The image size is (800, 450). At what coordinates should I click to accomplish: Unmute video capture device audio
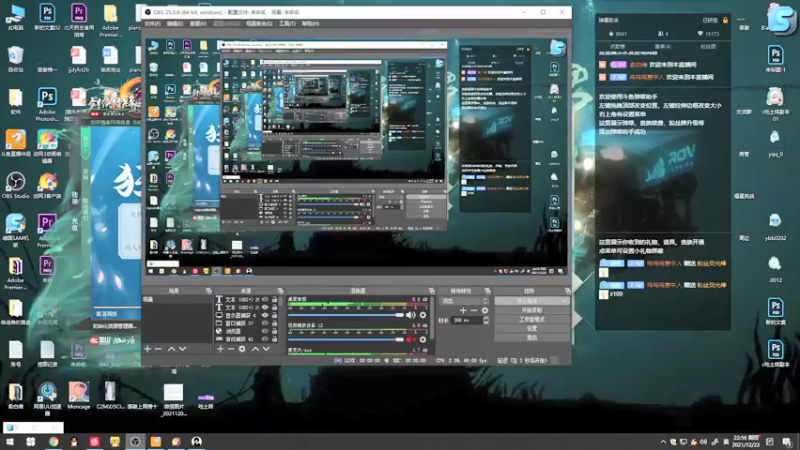410,339
